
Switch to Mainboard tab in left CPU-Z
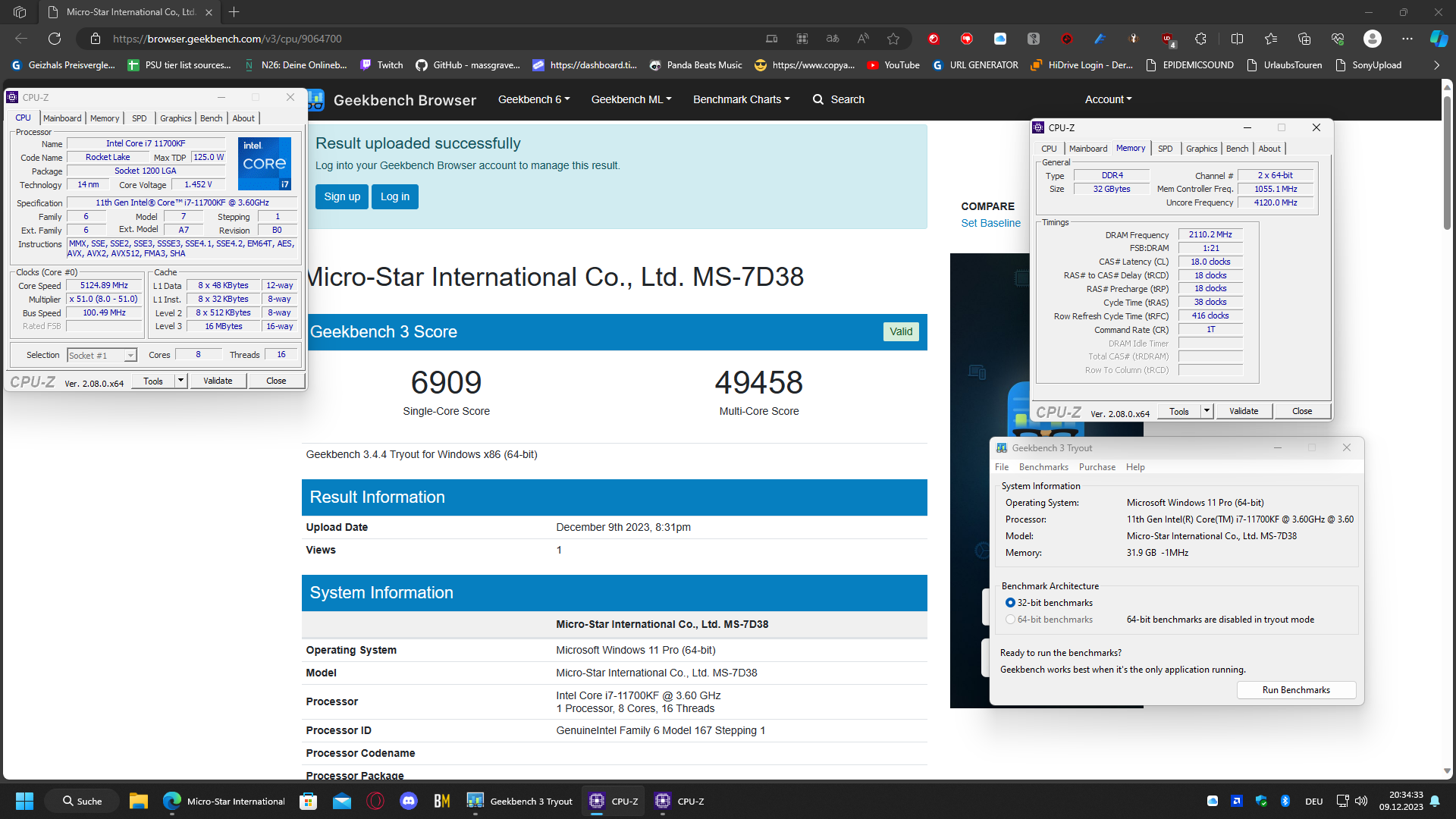[x=62, y=118]
